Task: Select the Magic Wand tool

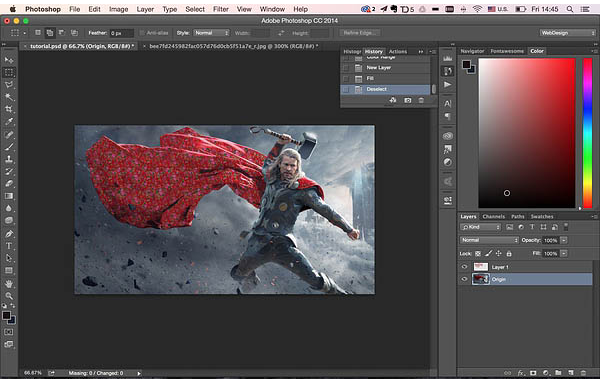Action: [9, 97]
